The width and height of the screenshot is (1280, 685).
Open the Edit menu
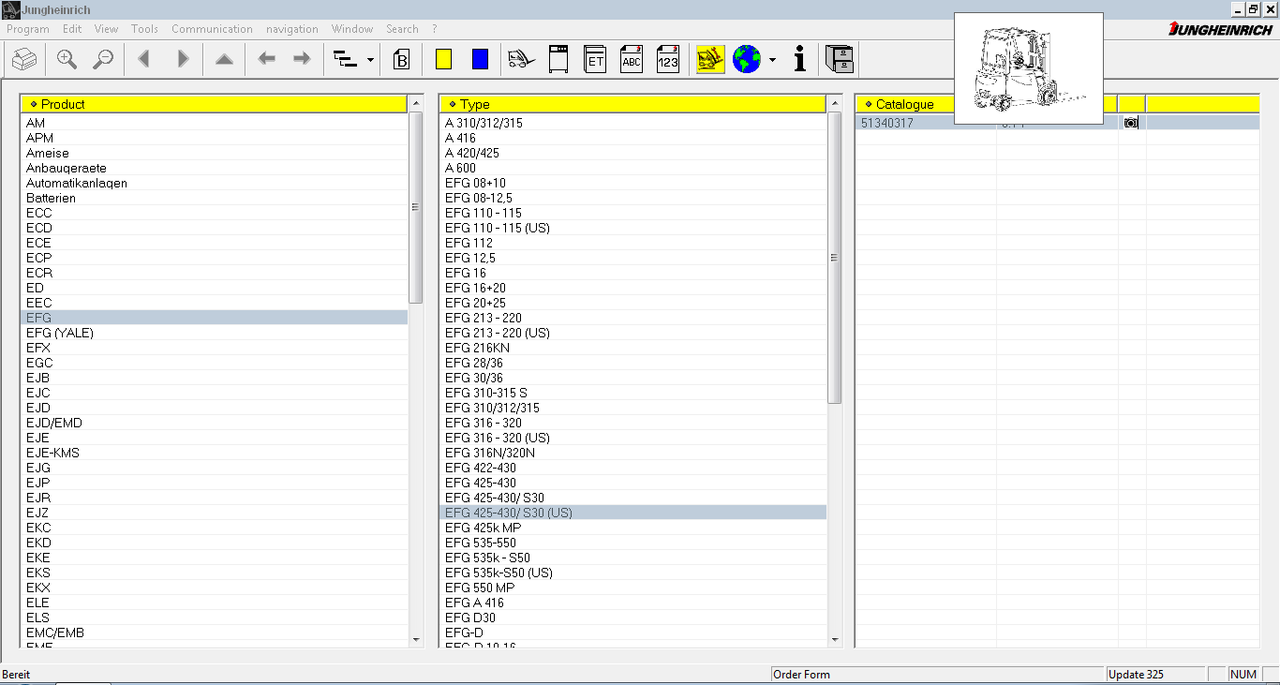click(72, 29)
